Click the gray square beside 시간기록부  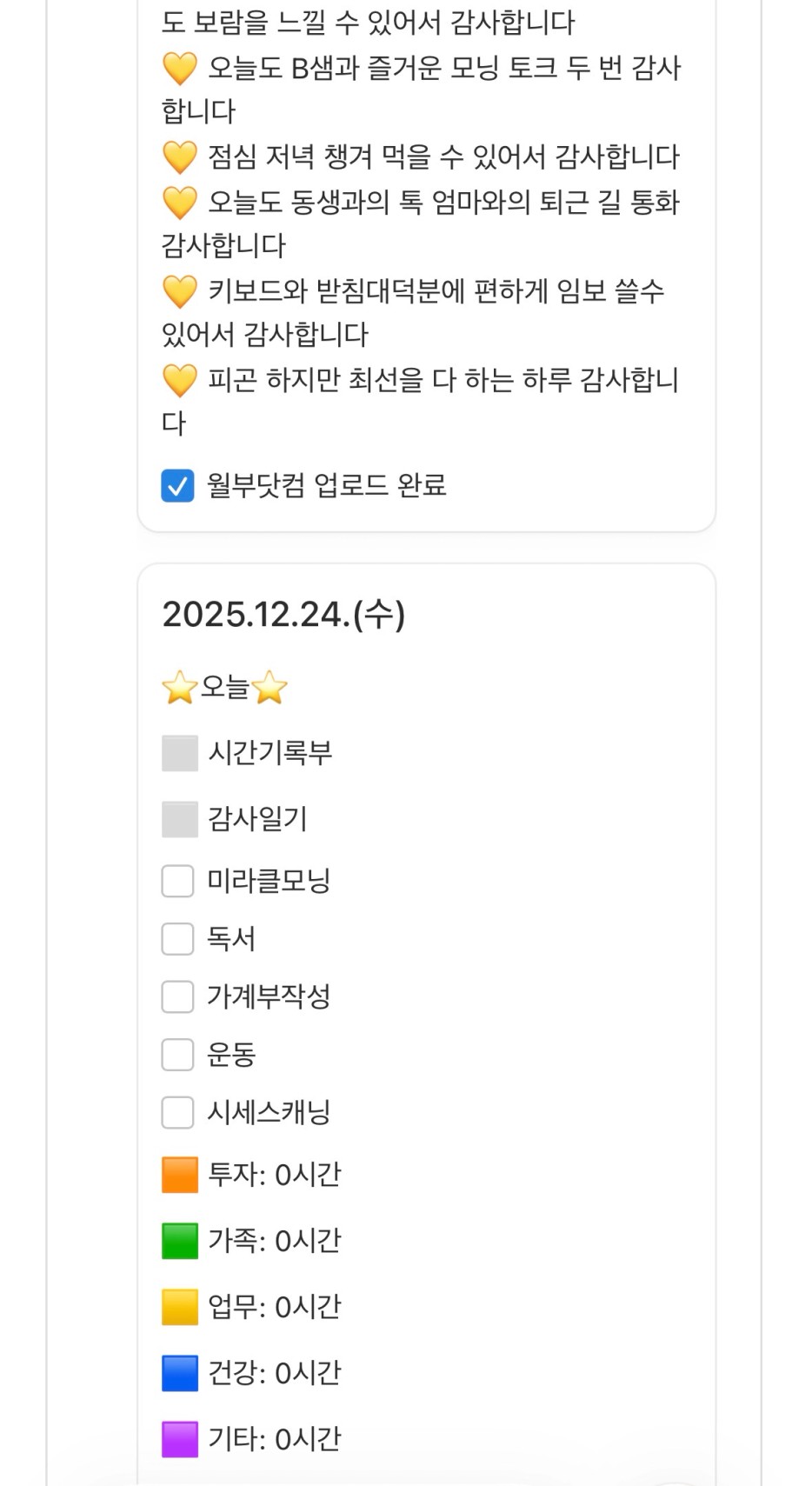click(180, 753)
